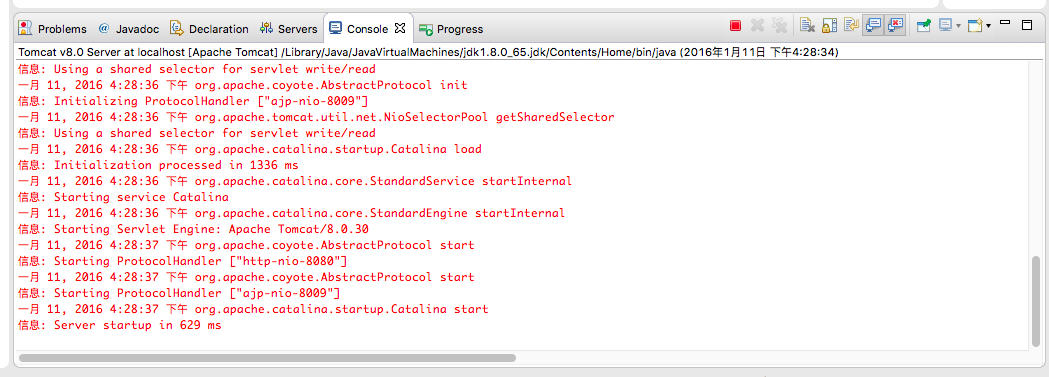1049x377 pixels.
Task: Click the horizontal scrollbar of console
Action: point(267,358)
